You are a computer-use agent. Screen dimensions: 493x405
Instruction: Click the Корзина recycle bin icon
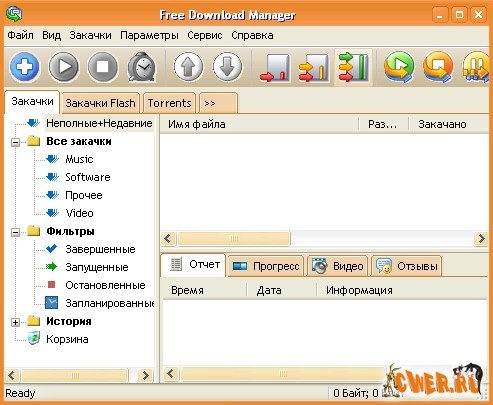(x=34, y=338)
